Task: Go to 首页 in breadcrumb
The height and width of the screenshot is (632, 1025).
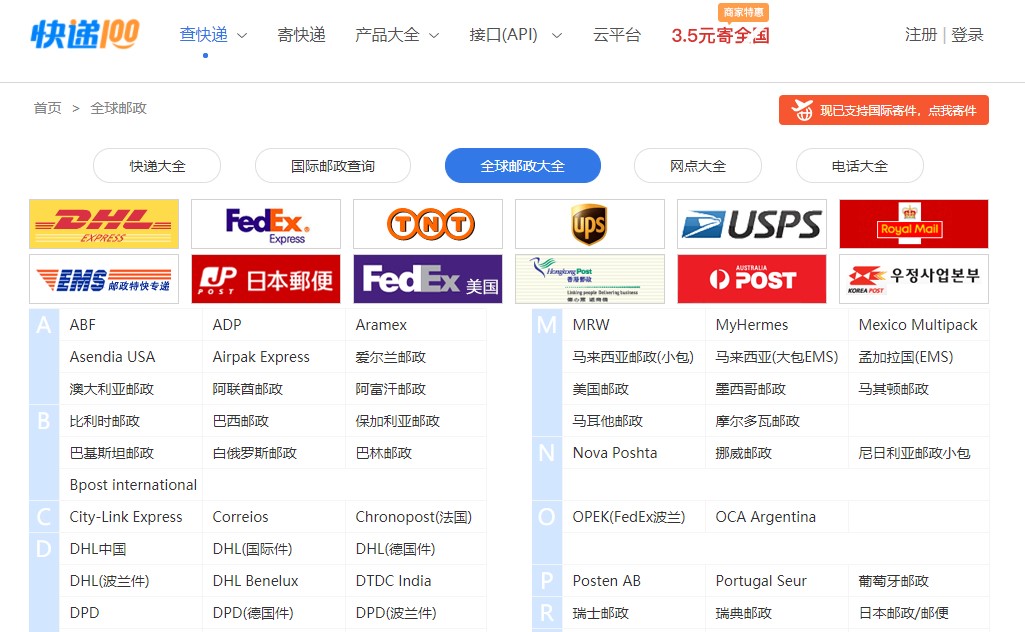Action: [x=48, y=108]
